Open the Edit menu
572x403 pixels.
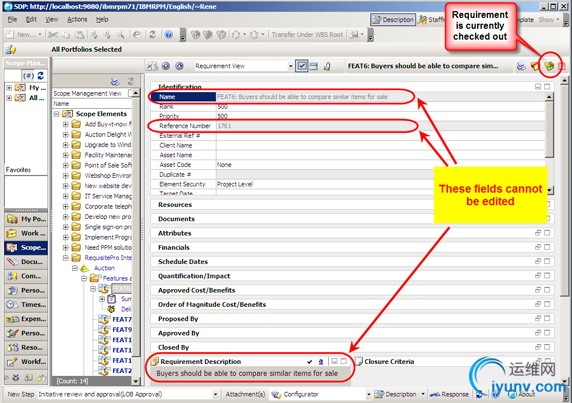click(x=31, y=19)
